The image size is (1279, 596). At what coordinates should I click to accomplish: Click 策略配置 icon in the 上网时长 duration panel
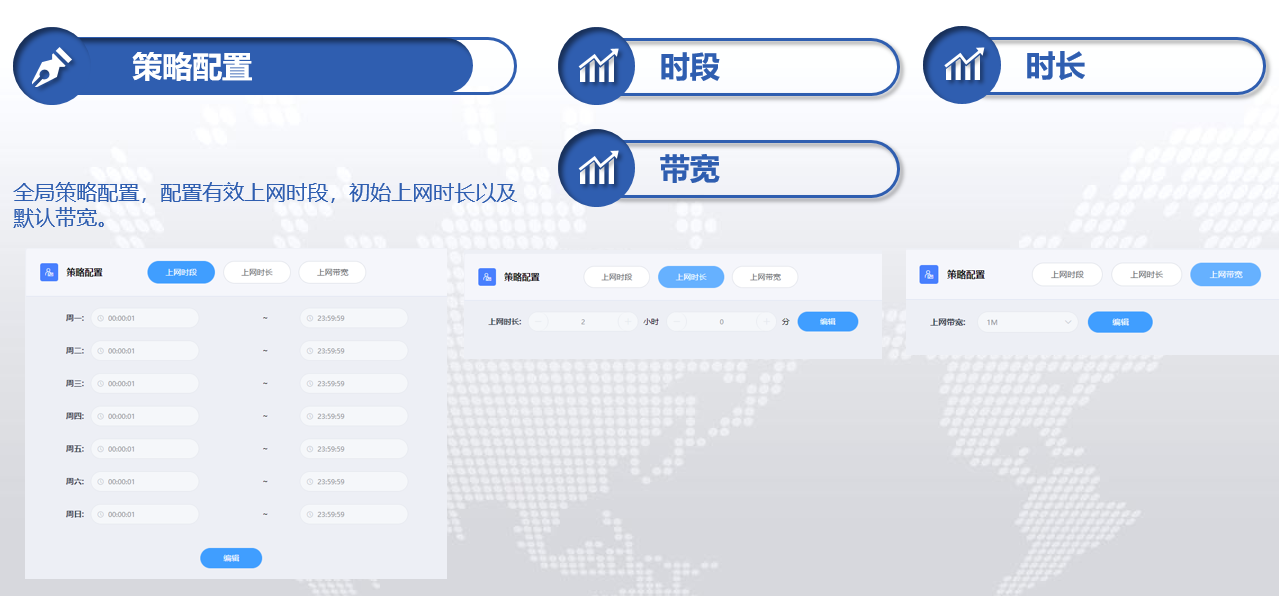pos(487,277)
